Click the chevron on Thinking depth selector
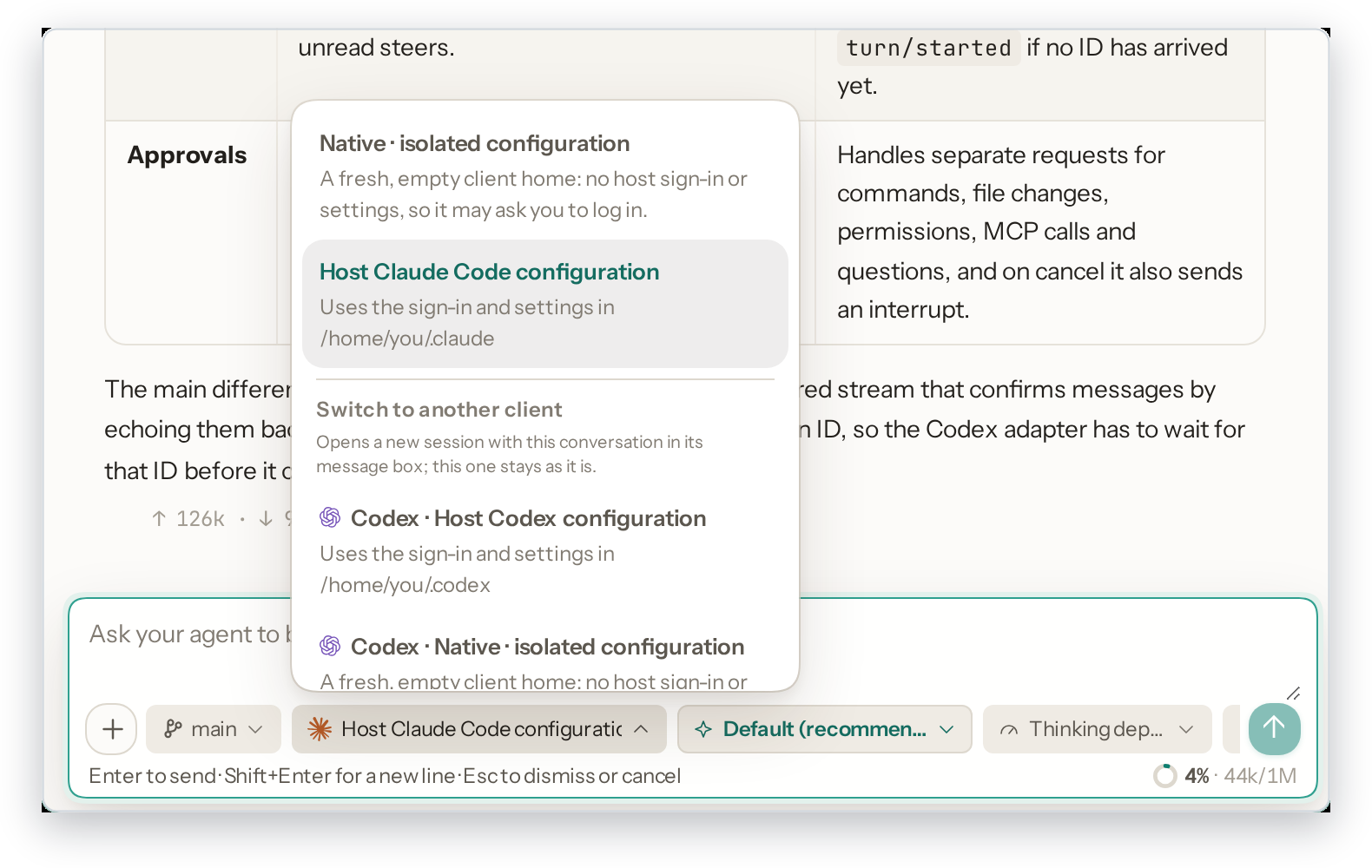Screen dimensions: 1372x868 click(1186, 729)
